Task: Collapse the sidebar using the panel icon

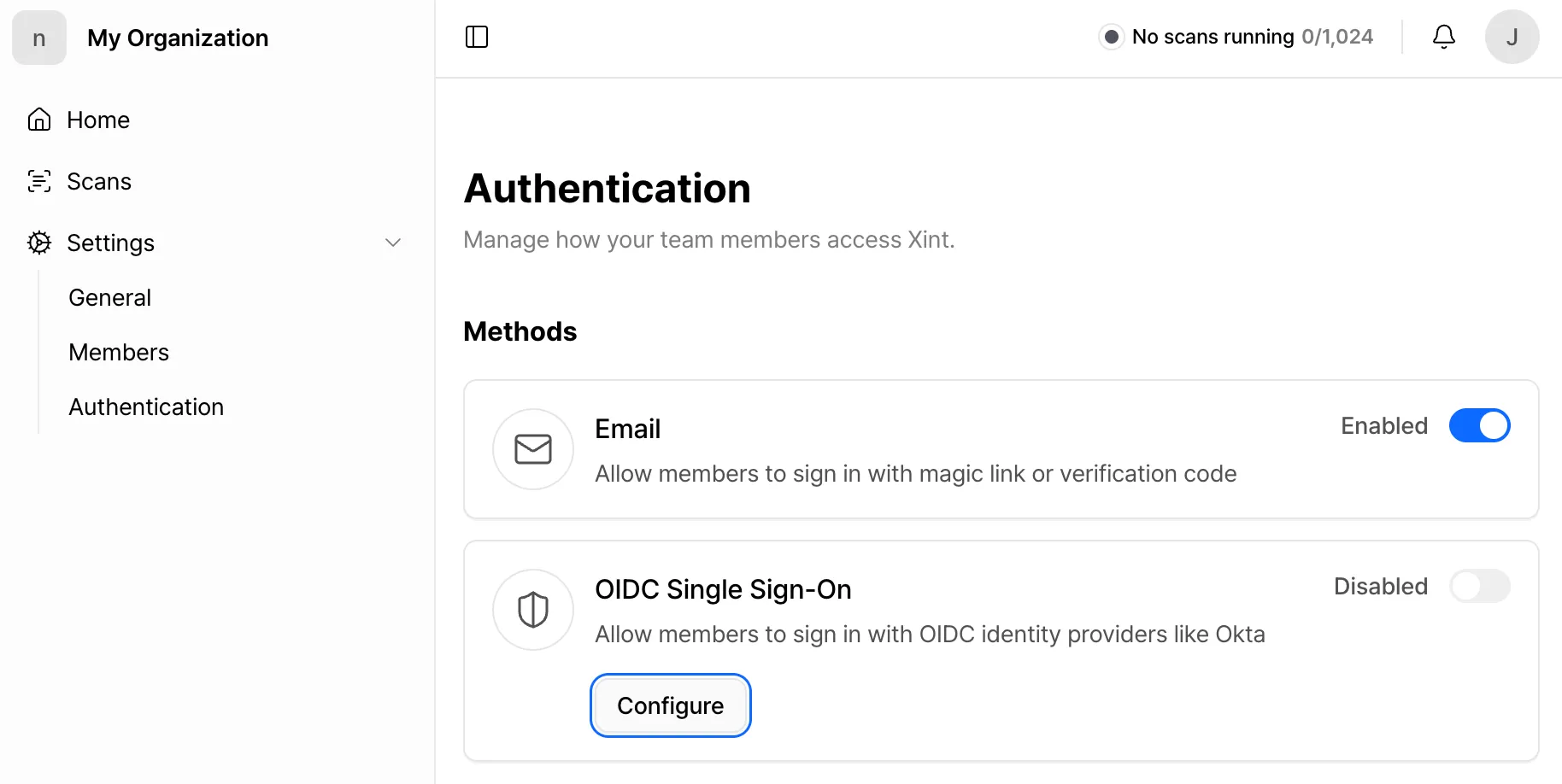Action: (x=477, y=37)
